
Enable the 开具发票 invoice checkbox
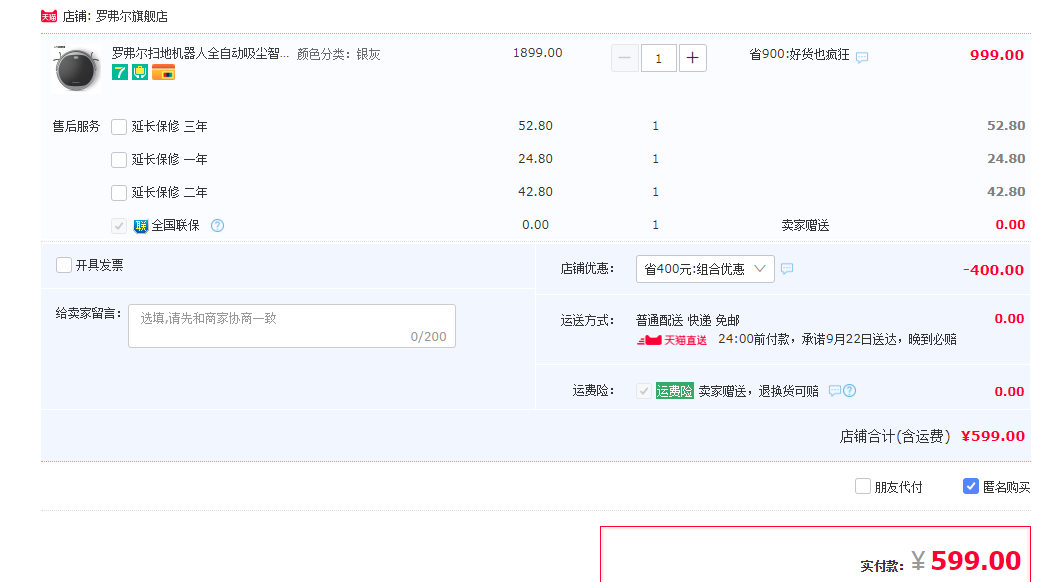64,265
